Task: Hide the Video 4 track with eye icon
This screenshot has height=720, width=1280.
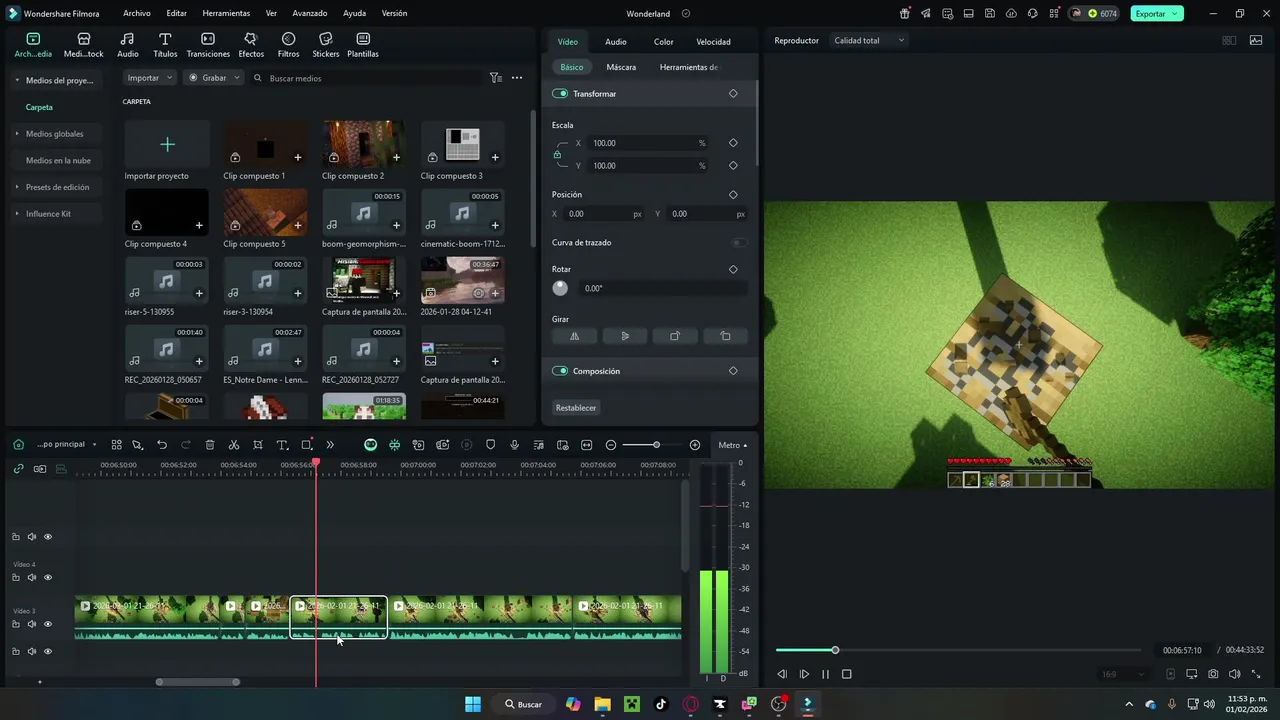Action: pyautogui.click(x=47, y=577)
